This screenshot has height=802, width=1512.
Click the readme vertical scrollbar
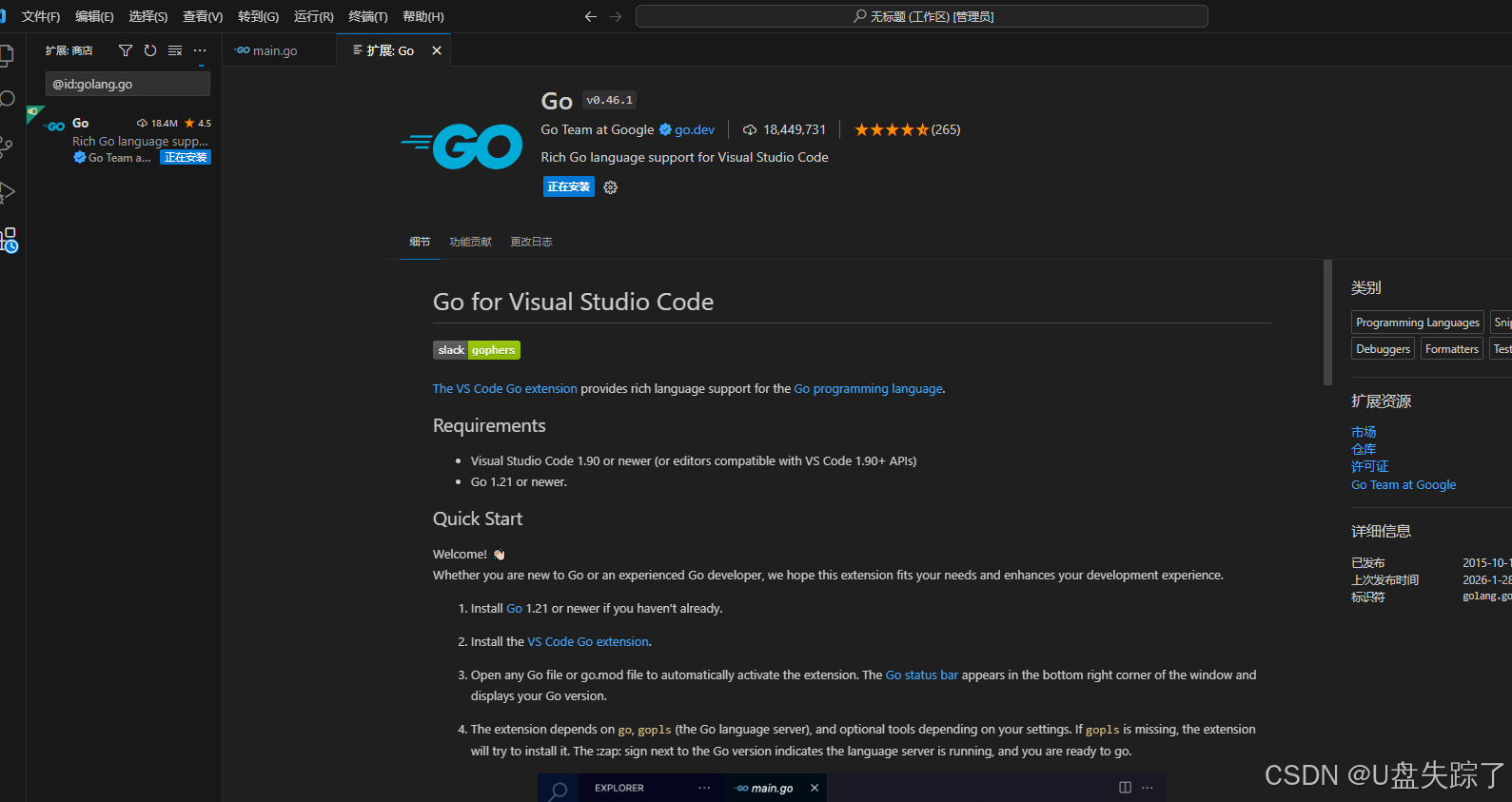tap(1328, 323)
